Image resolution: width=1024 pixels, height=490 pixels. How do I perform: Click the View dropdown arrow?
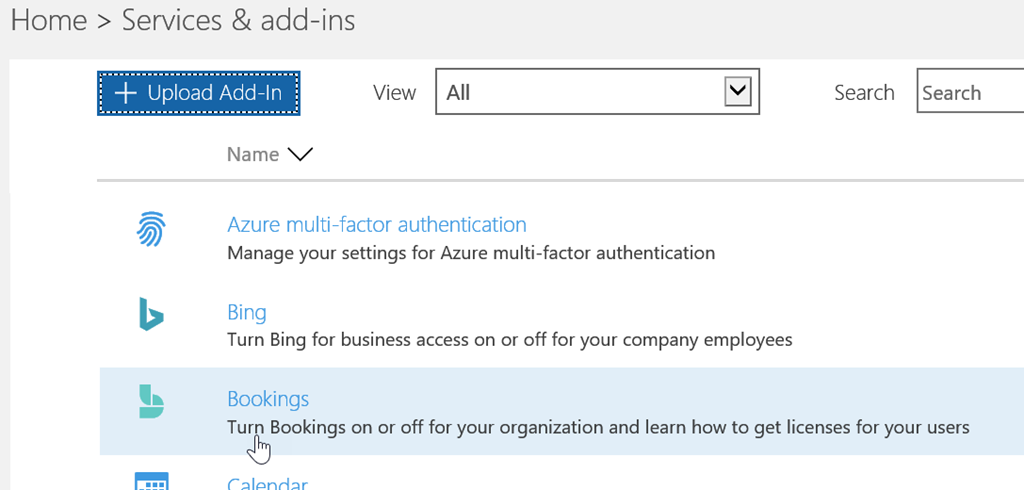coord(738,92)
